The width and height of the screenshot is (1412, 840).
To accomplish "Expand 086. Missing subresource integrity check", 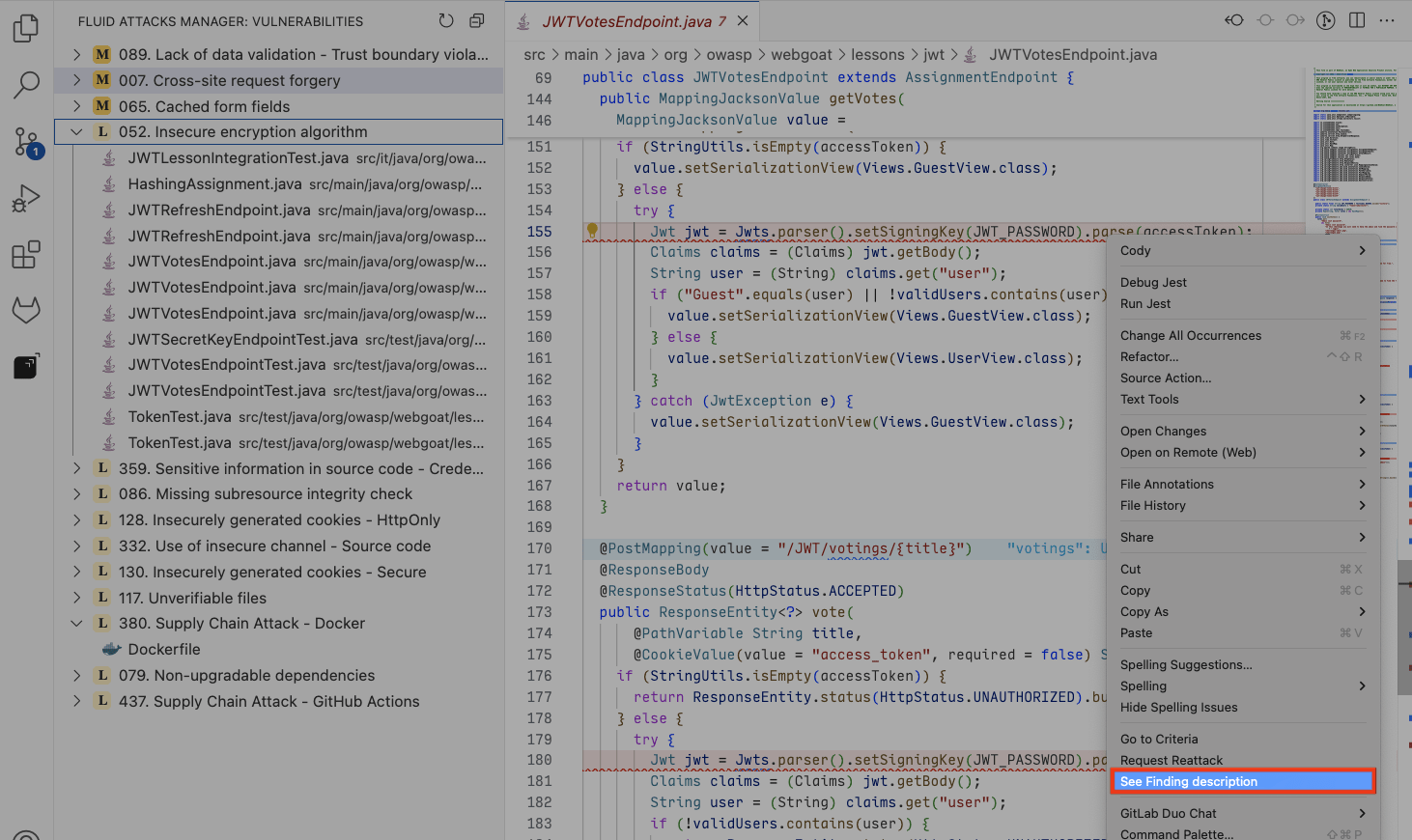I will [76, 493].
